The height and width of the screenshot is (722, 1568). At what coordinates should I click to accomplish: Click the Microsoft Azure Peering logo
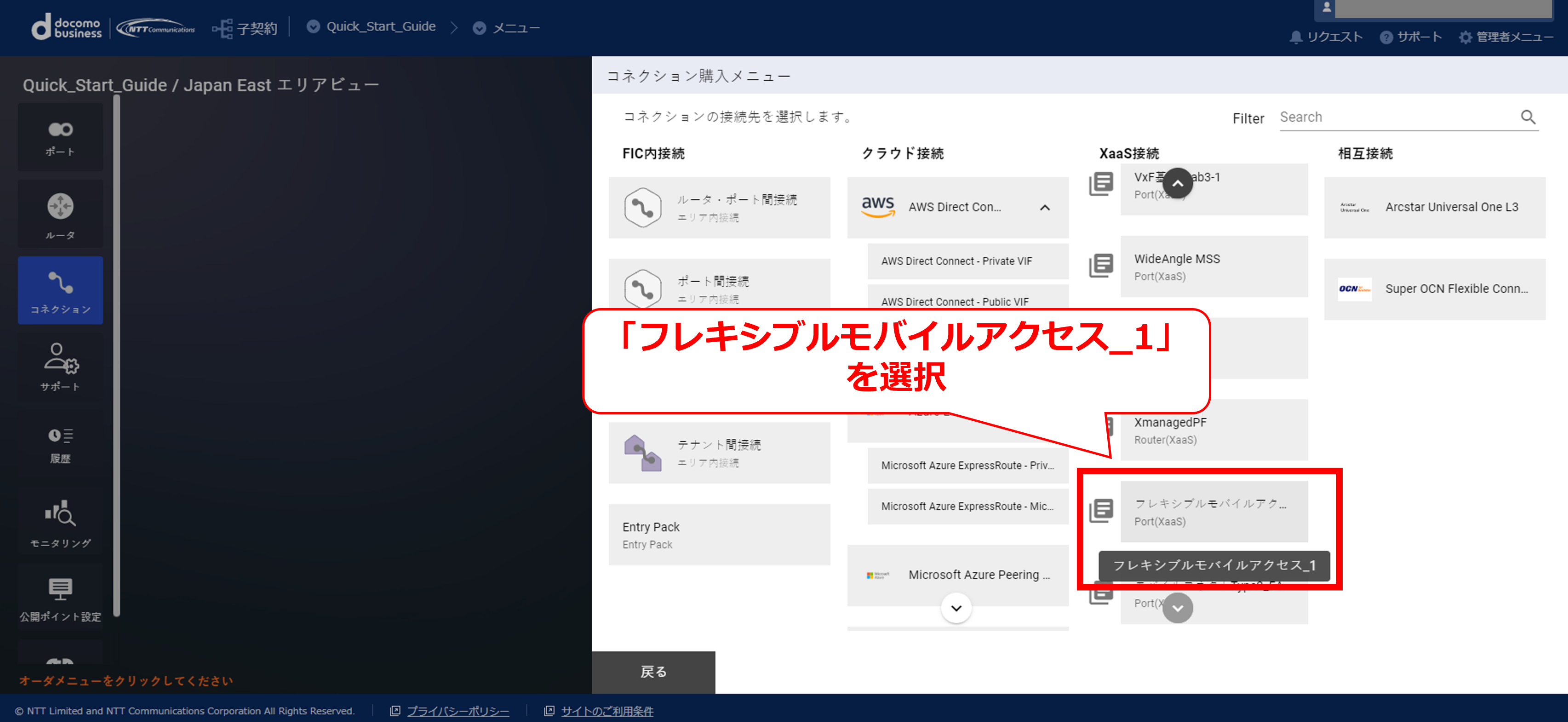point(878,575)
